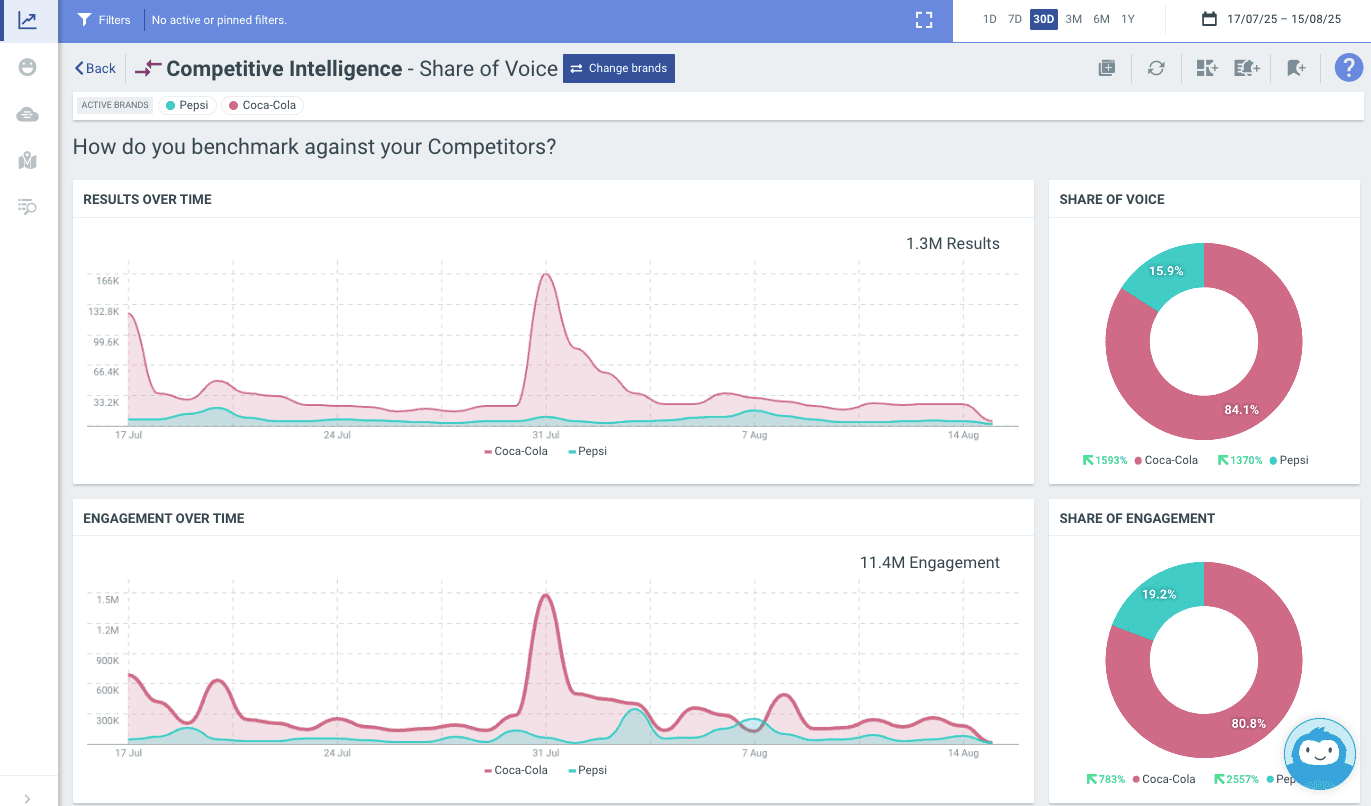Screen dimensions: 1371x806
Task: Click the Change brands button
Action: pyautogui.click(x=619, y=68)
